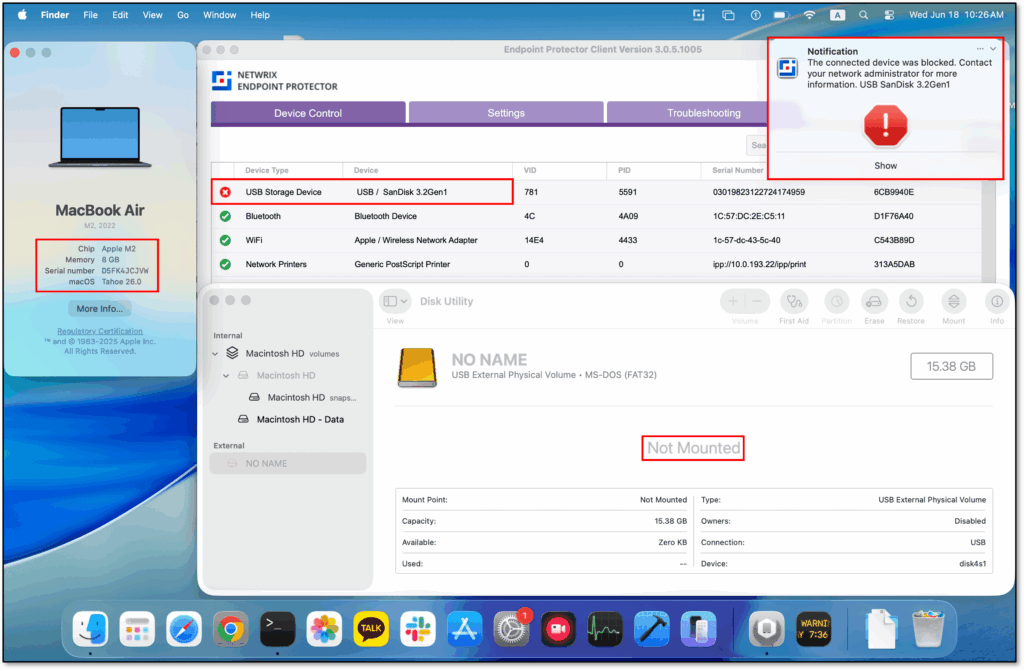
Task: Open Control Center from the menu bar
Action: [x=889, y=14]
